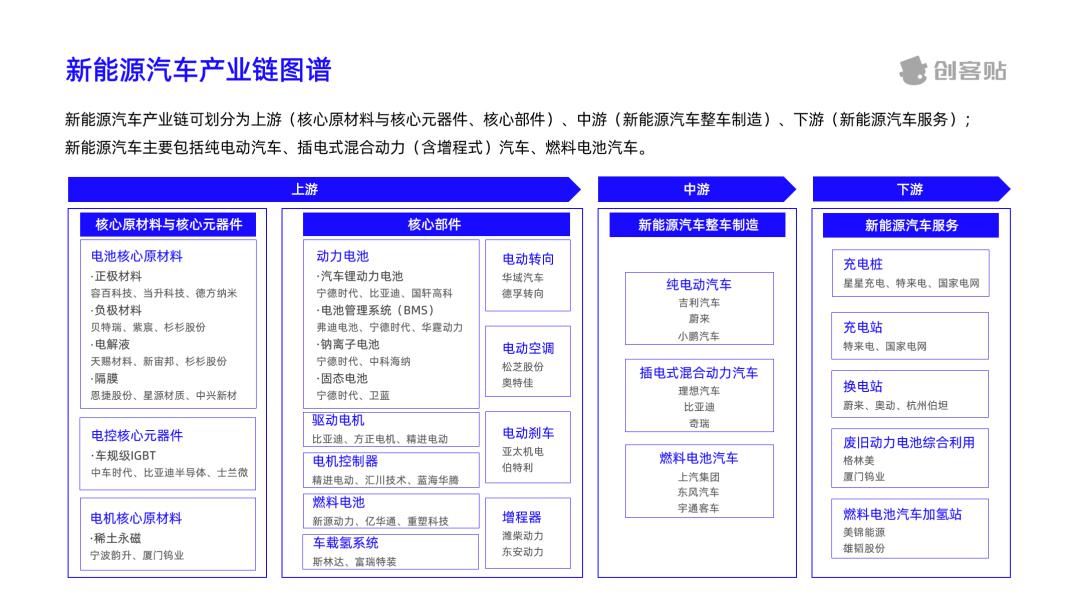Click the 废旧动力电池综合利用 heading
The width and height of the screenshot is (1080, 607).
coord(909,442)
